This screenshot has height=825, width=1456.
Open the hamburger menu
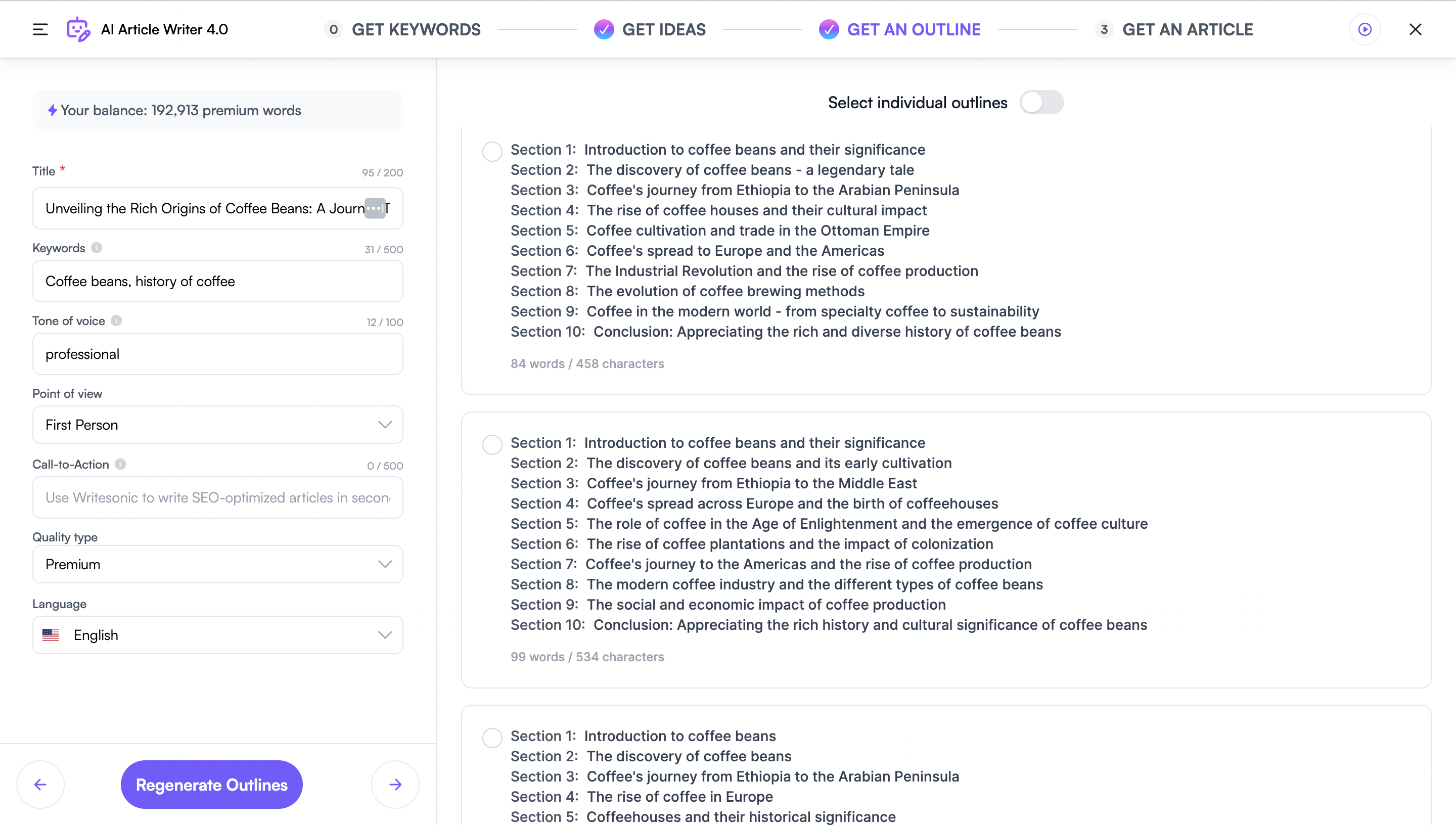40,29
